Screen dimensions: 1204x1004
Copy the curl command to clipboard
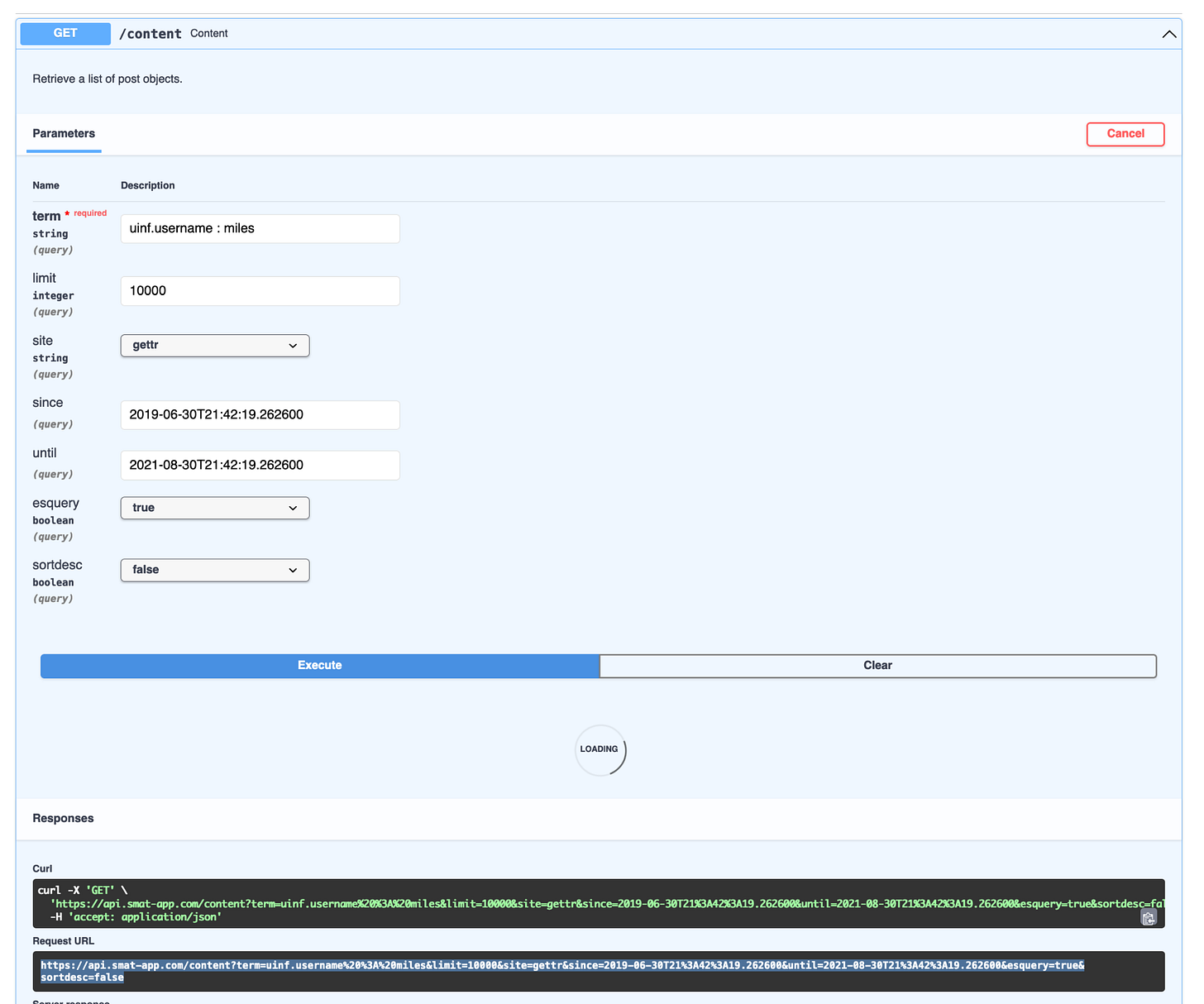click(x=1148, y=917)
